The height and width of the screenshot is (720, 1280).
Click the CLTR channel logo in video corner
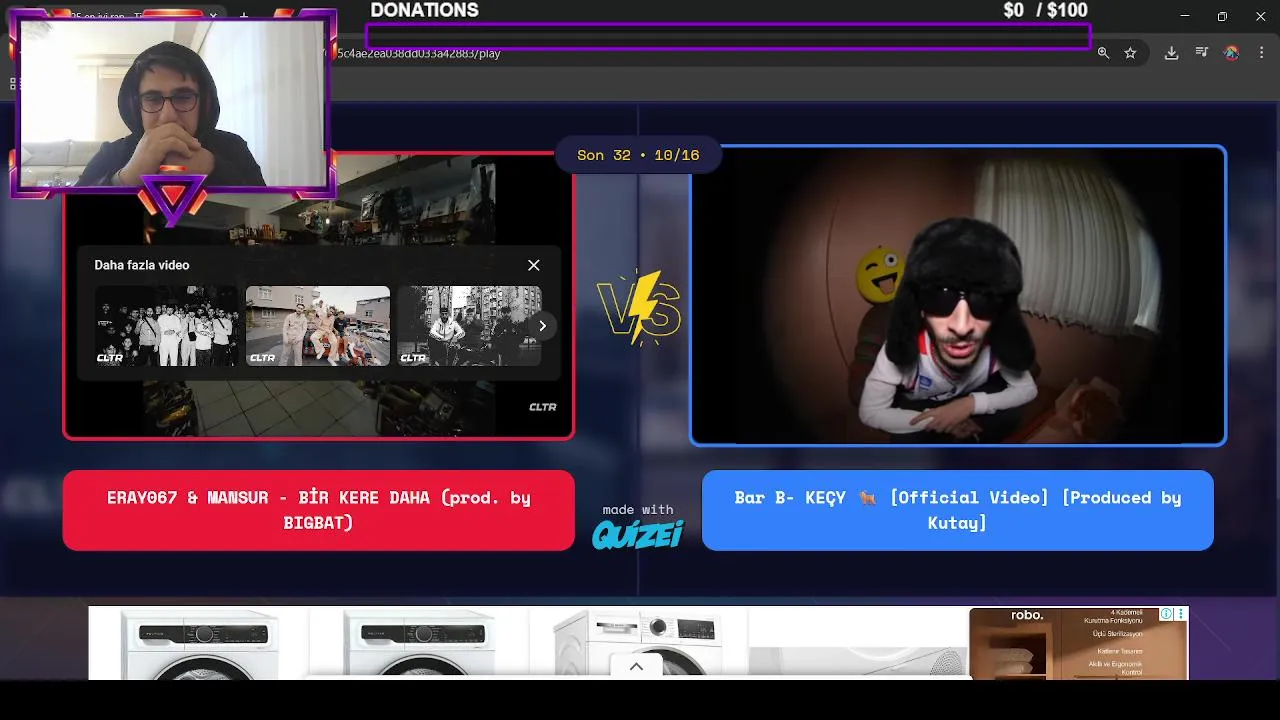coord(542,407)
